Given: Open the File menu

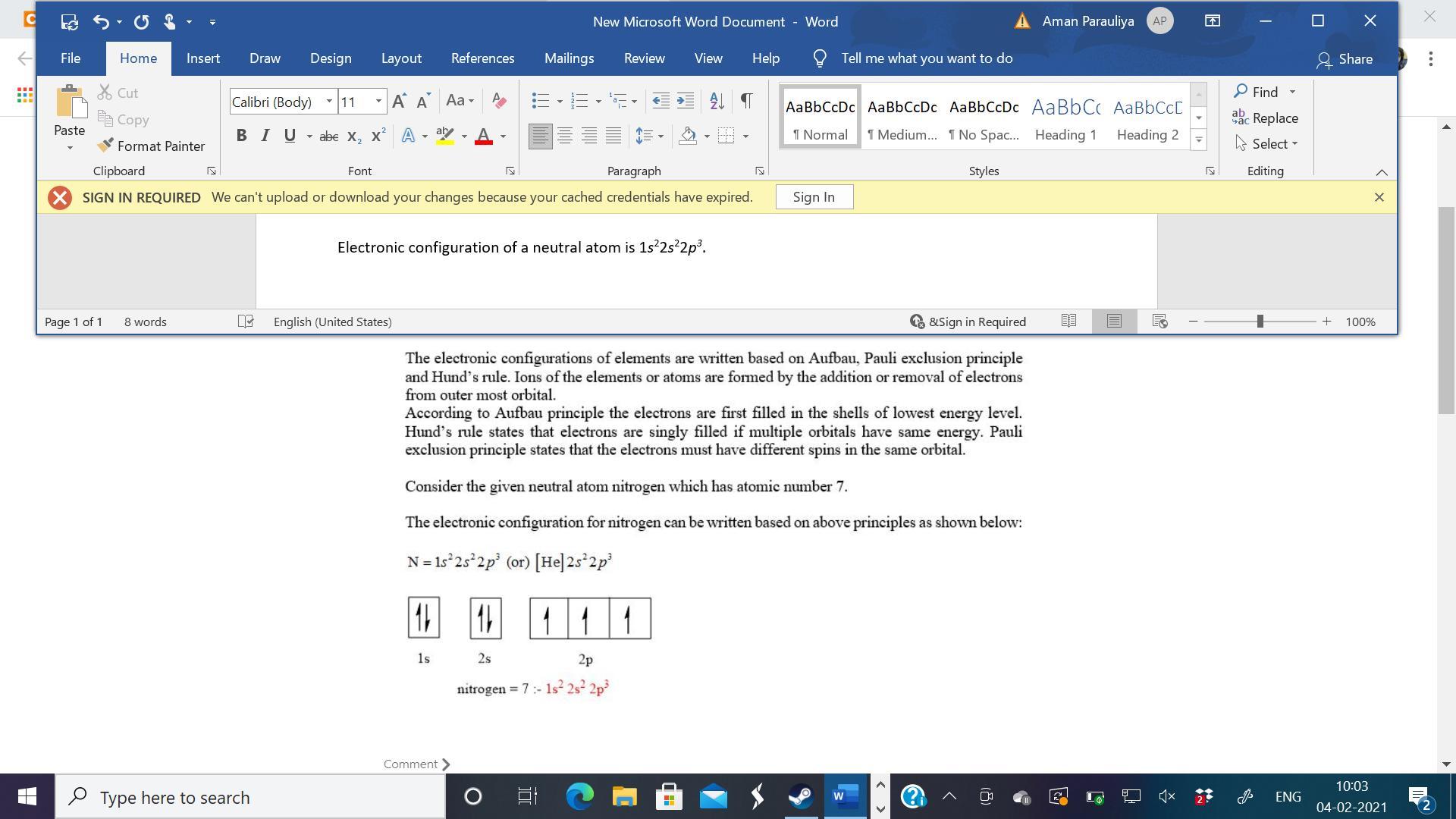Looking at the screenshot, I should click(71, 58).
